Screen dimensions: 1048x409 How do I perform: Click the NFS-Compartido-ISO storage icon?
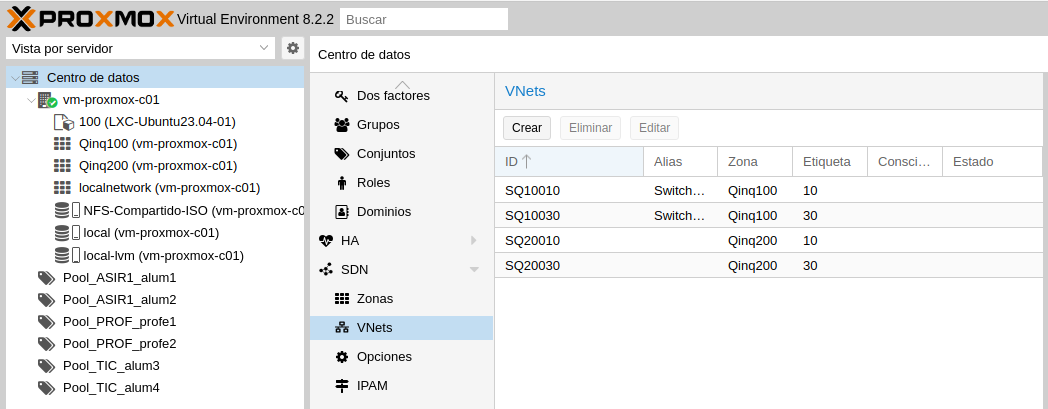67,211
